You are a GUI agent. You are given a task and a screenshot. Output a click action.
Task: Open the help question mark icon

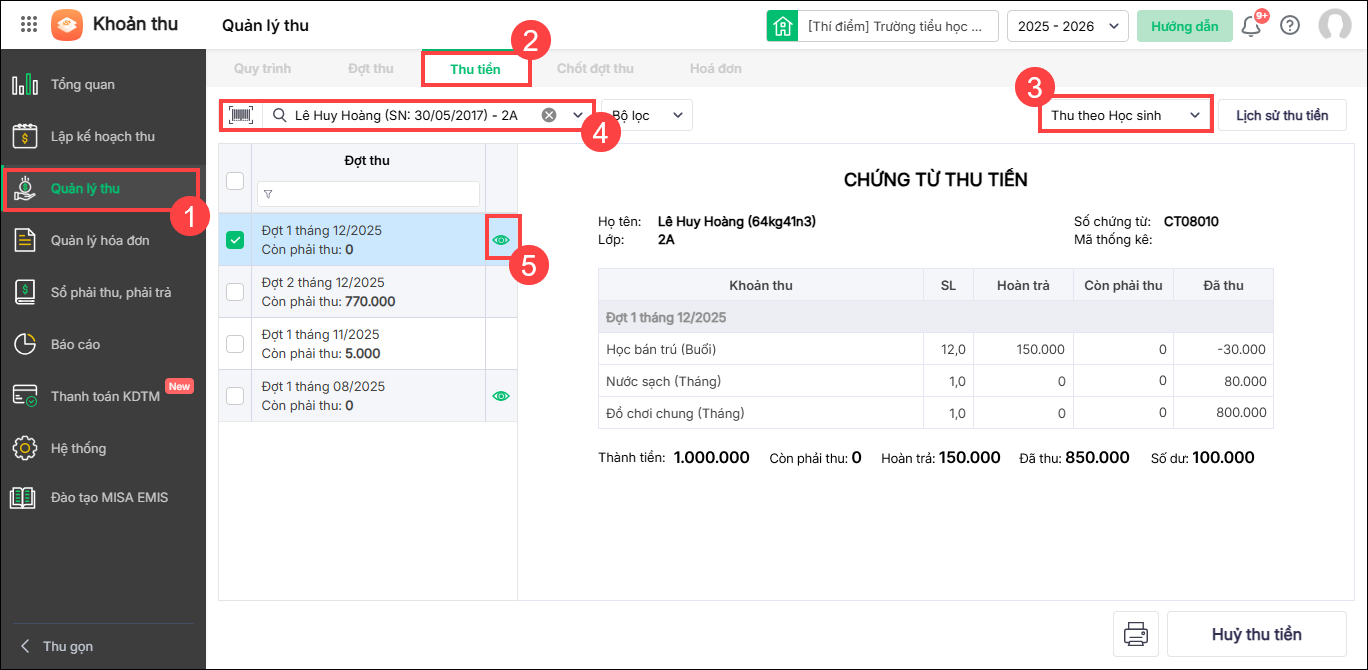[x=1290, y=26]
